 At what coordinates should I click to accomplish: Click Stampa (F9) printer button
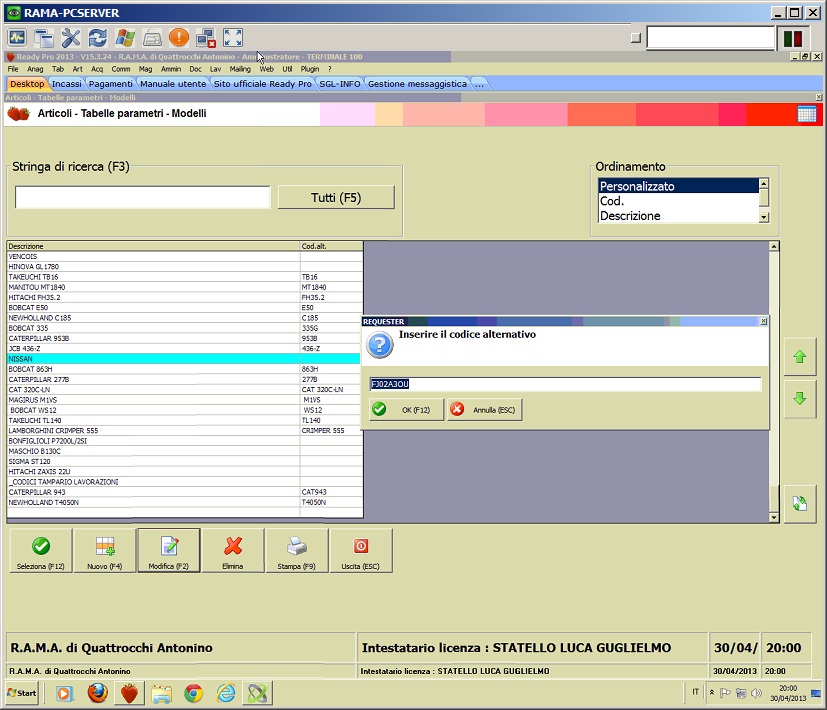(x=296, y=551)
